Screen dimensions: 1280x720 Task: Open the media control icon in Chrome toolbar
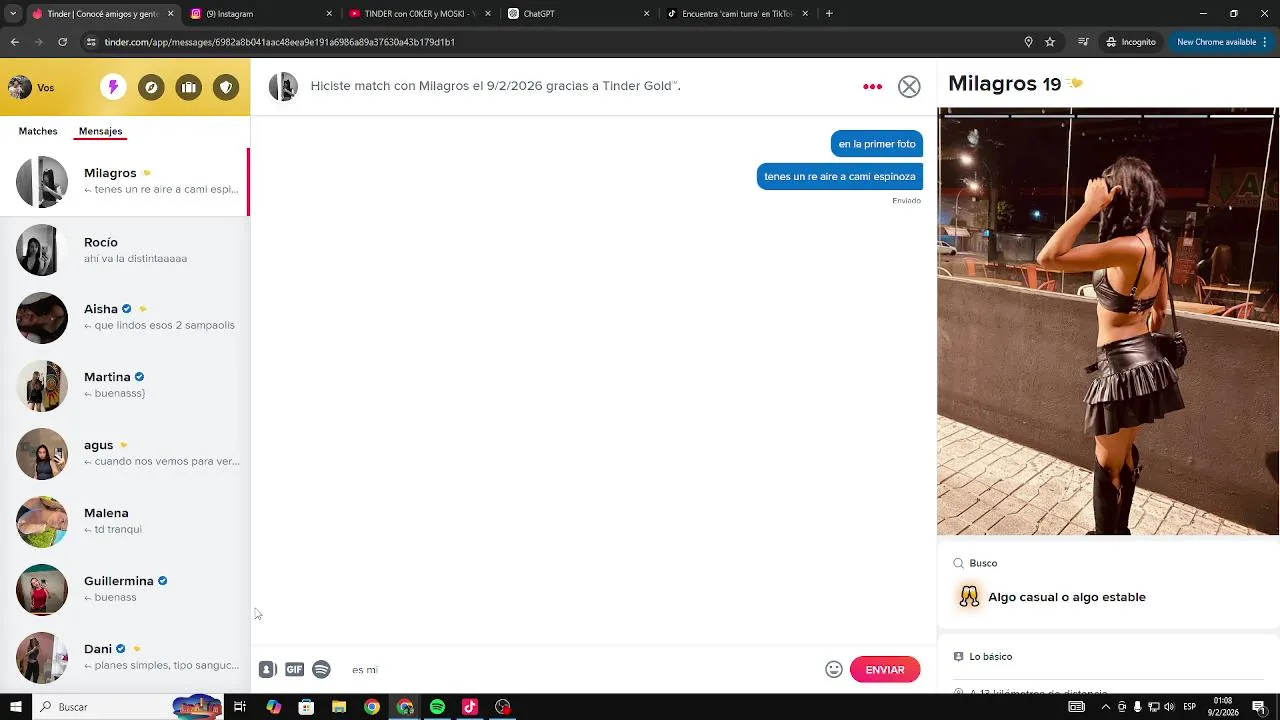tap(1083, 42)
